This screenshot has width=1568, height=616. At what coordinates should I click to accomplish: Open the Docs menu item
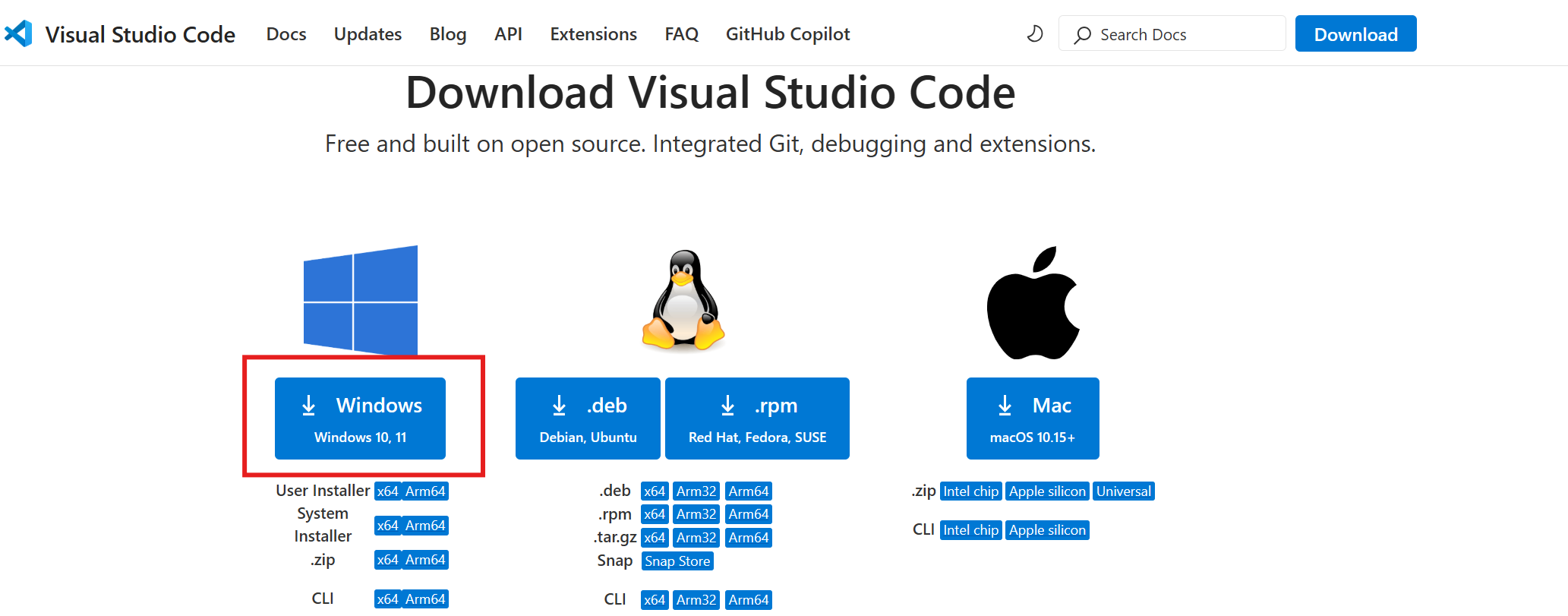pos(286,34)
